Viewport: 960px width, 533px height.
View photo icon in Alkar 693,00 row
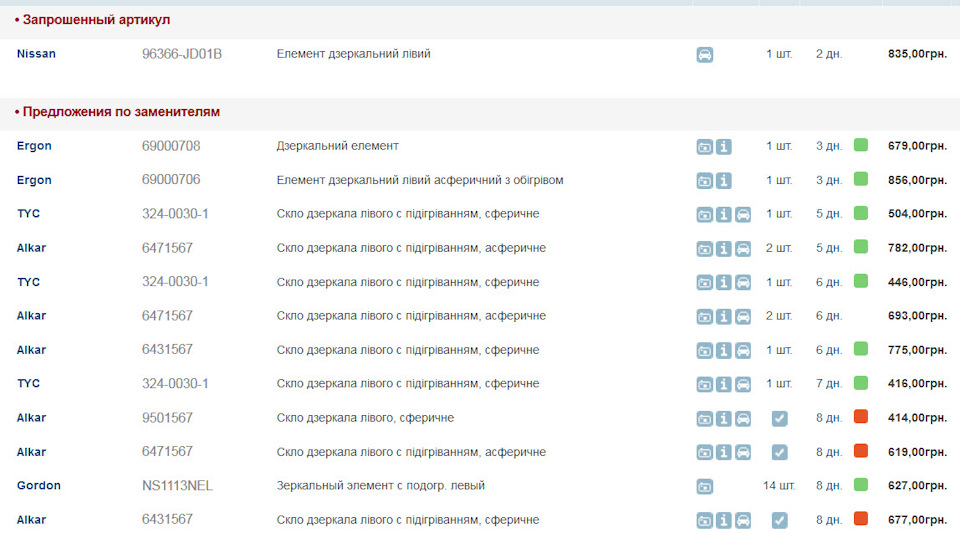(x=705, y=317)
